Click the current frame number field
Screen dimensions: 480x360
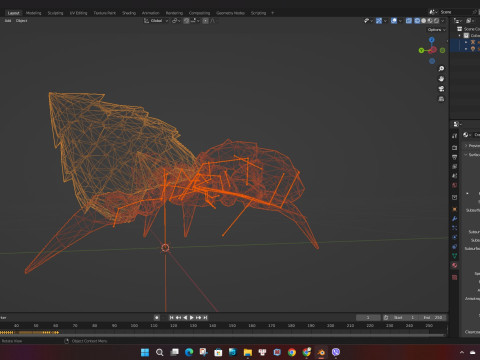pyautogui.click(x=368, y=318)
